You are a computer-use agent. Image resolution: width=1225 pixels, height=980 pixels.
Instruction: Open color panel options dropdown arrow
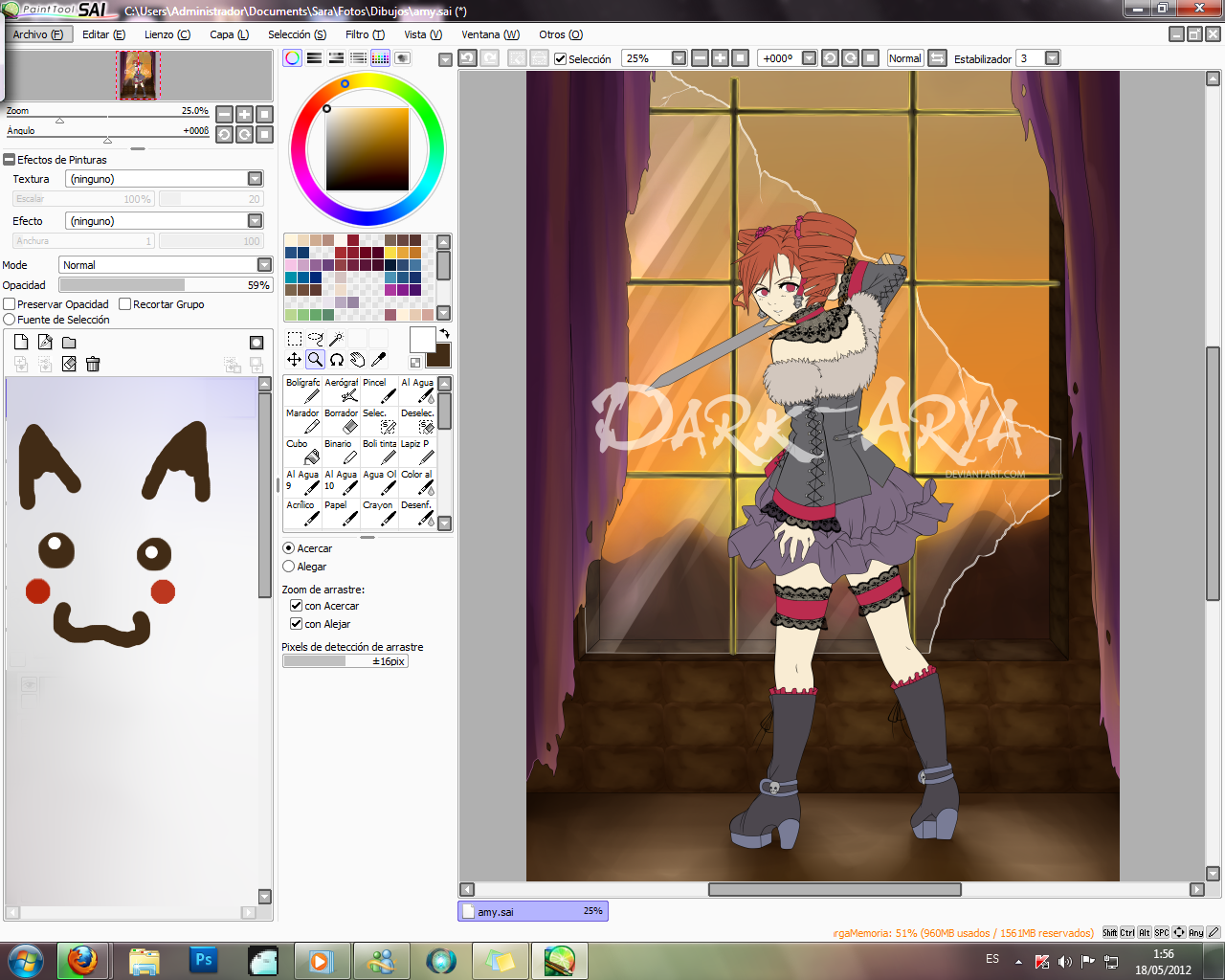[445, 59]
